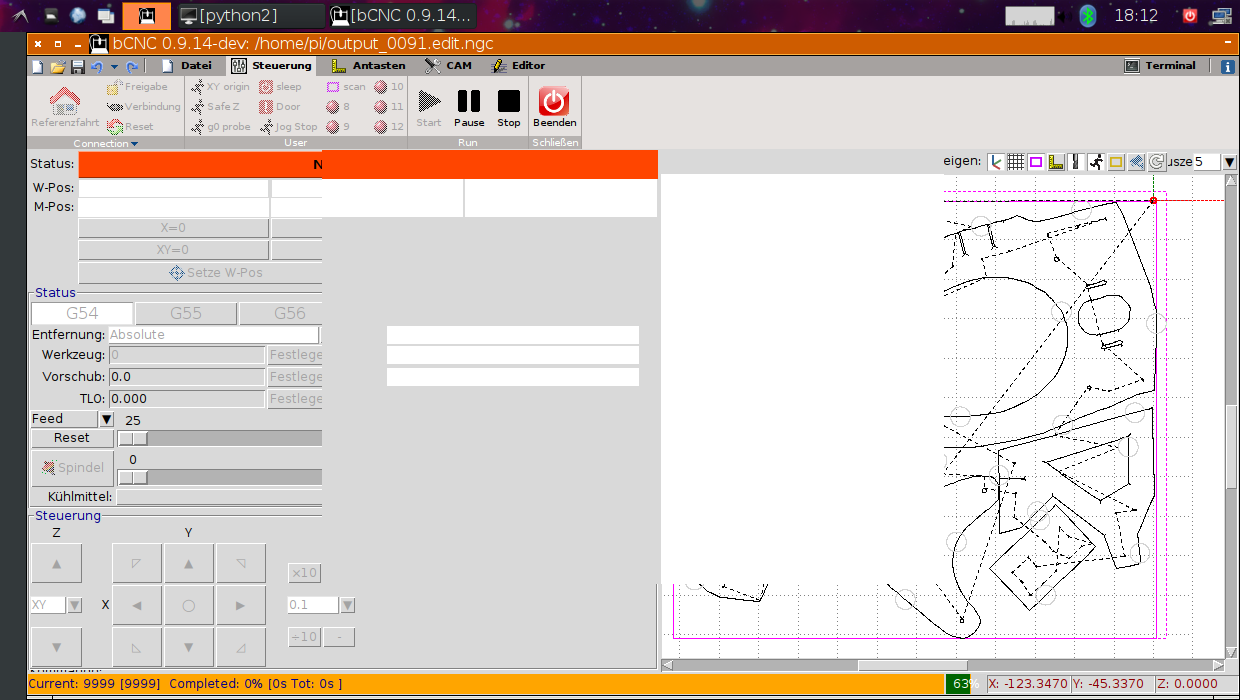1240x700 pixels.
Task: Open the jog step 0.1 dropdown
Action: (348, 605)
